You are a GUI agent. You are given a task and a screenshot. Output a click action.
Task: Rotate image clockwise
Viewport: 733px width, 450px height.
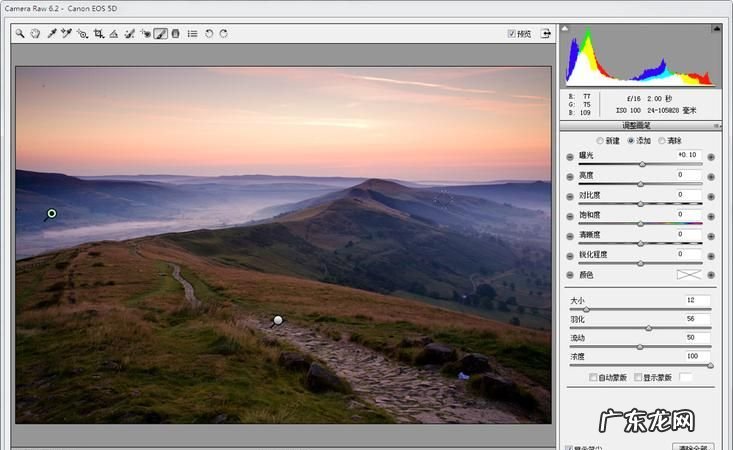[223, 33]
